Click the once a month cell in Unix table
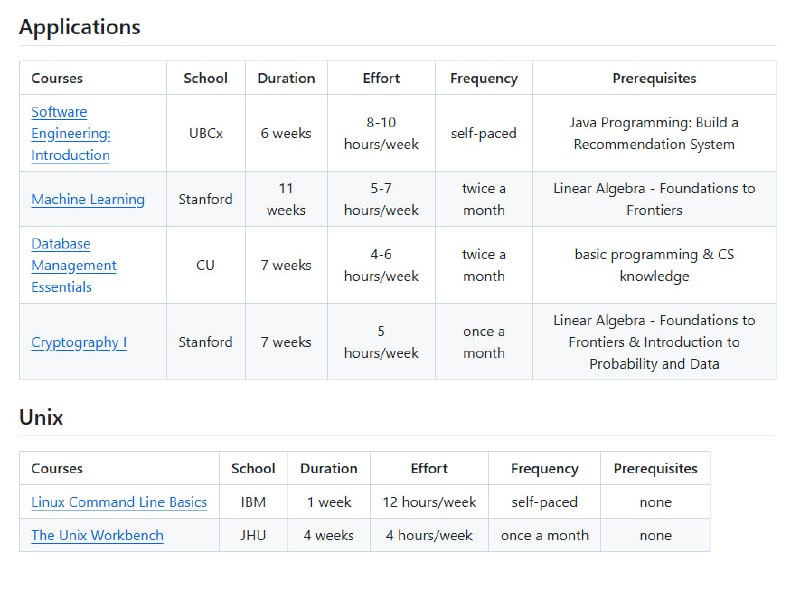 pos(544,535)
